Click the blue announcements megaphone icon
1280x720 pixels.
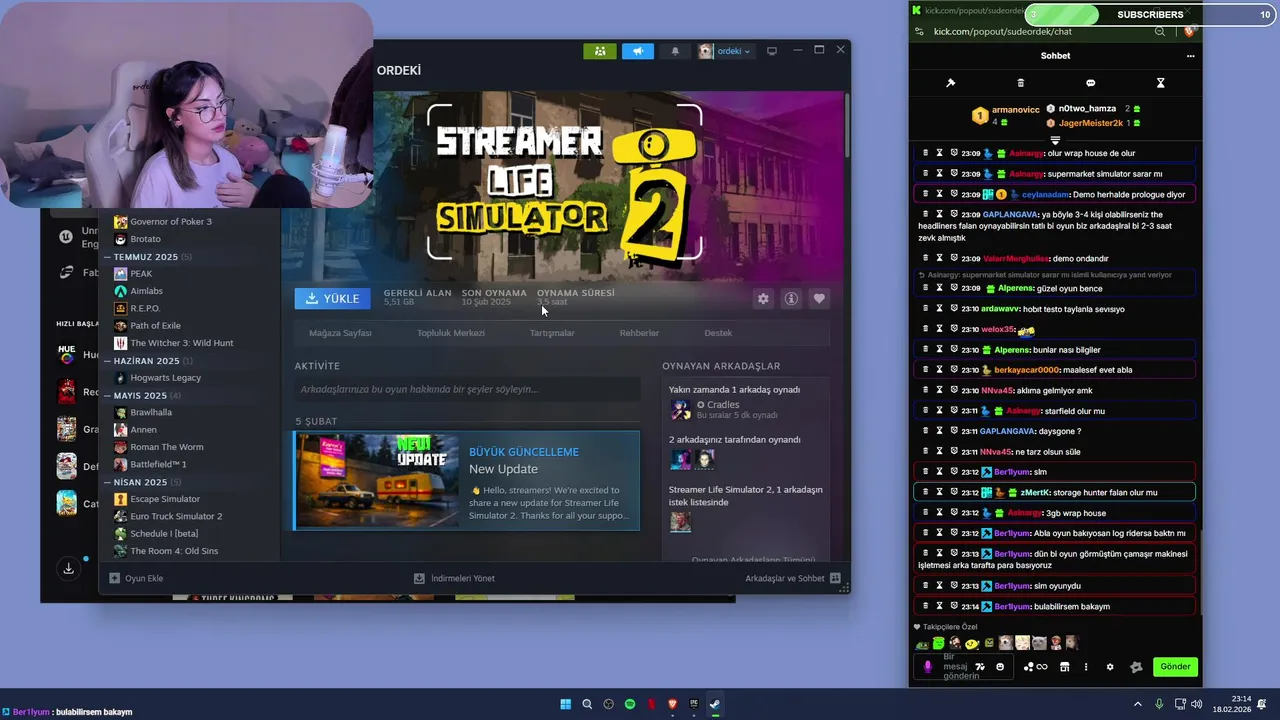(x=637, y=51)
